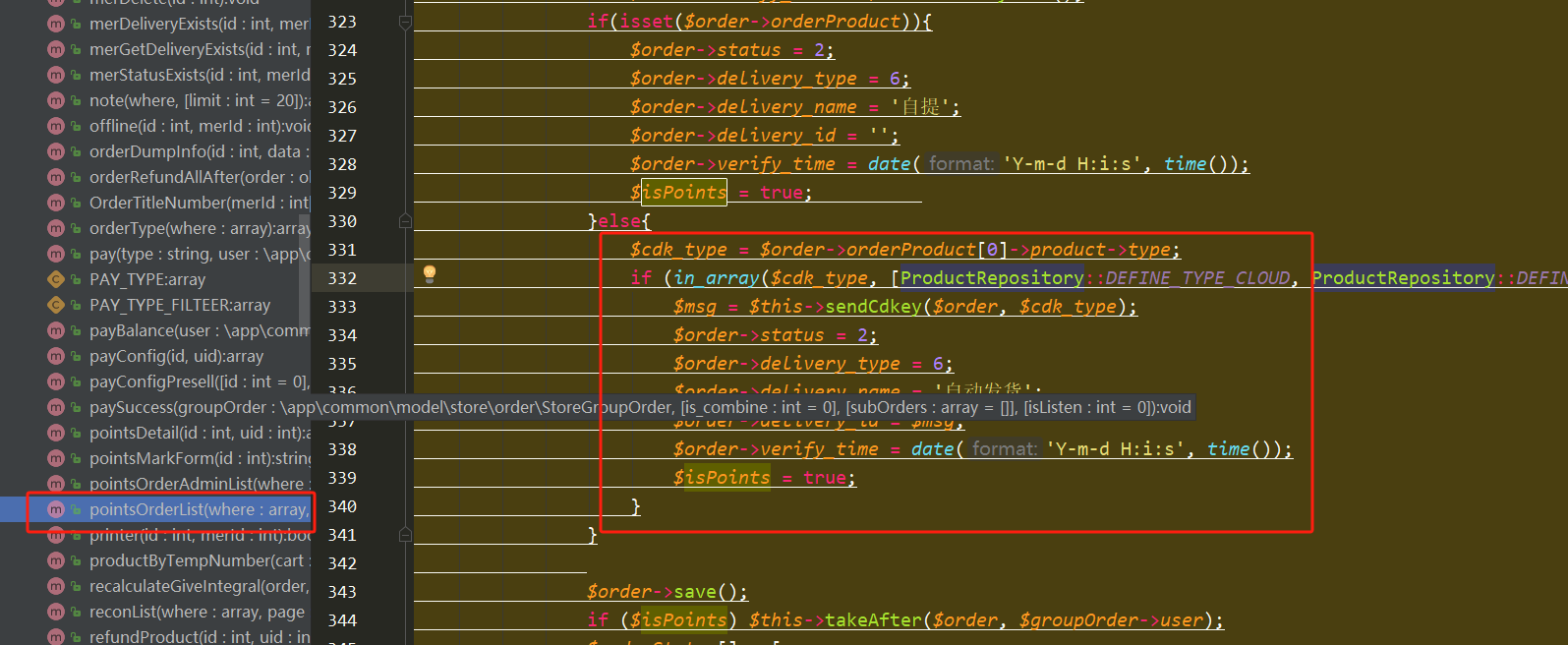The width and height of the screenshot is (1568, 645).
Task: Click line number 325 in the gutter
Action: click(x=342, y=79)
